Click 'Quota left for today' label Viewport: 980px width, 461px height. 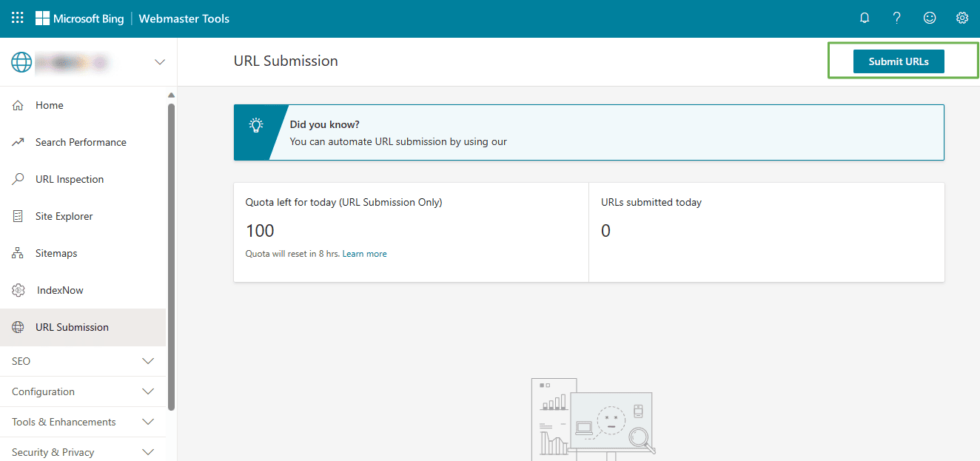344,202
